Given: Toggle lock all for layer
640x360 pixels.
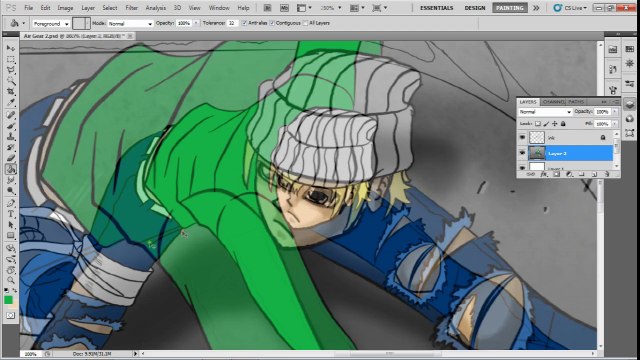Looking at the screenshot, I should [563, 124].
